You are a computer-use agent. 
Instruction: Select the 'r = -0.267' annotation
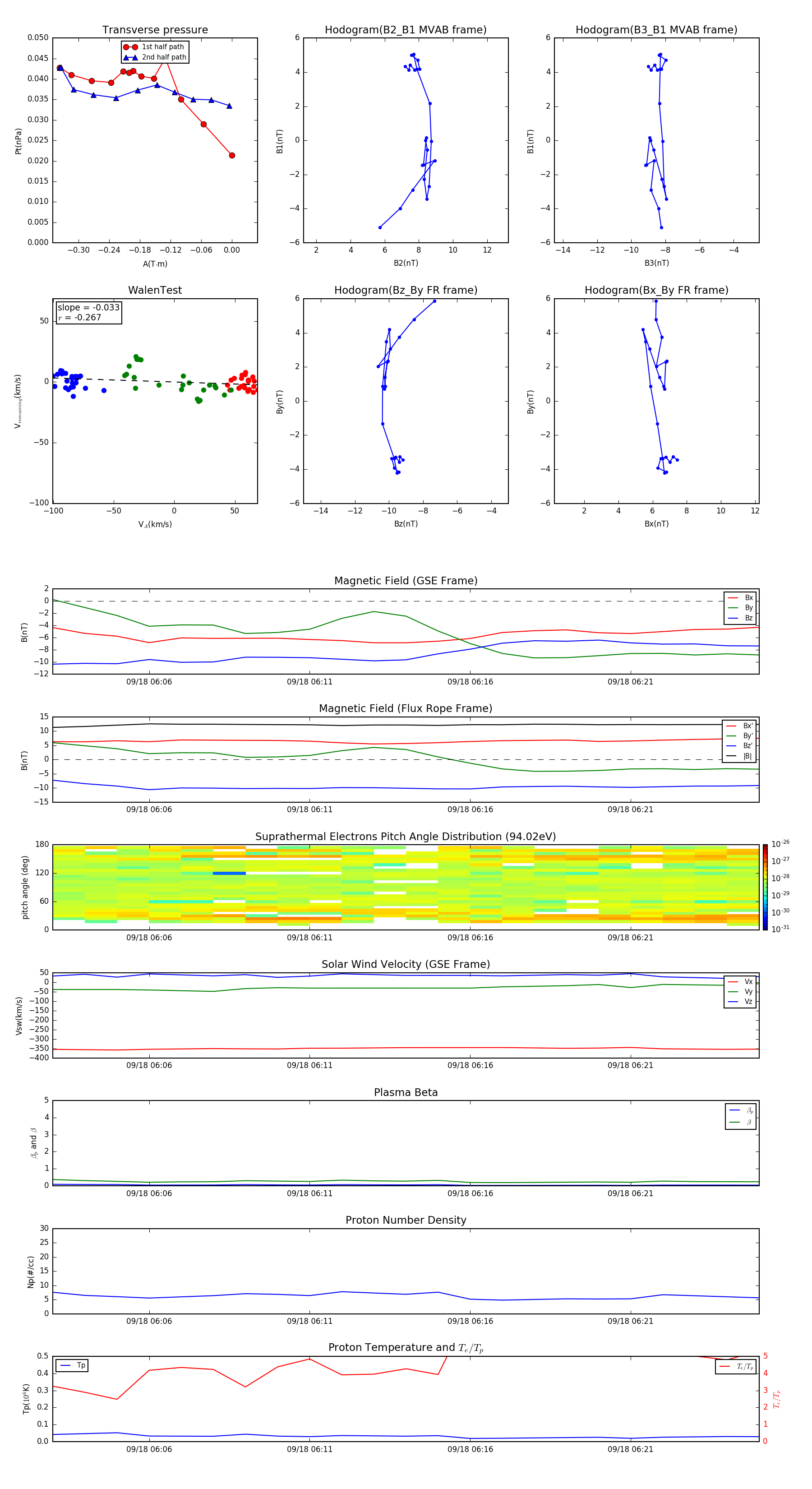[80, 317]
